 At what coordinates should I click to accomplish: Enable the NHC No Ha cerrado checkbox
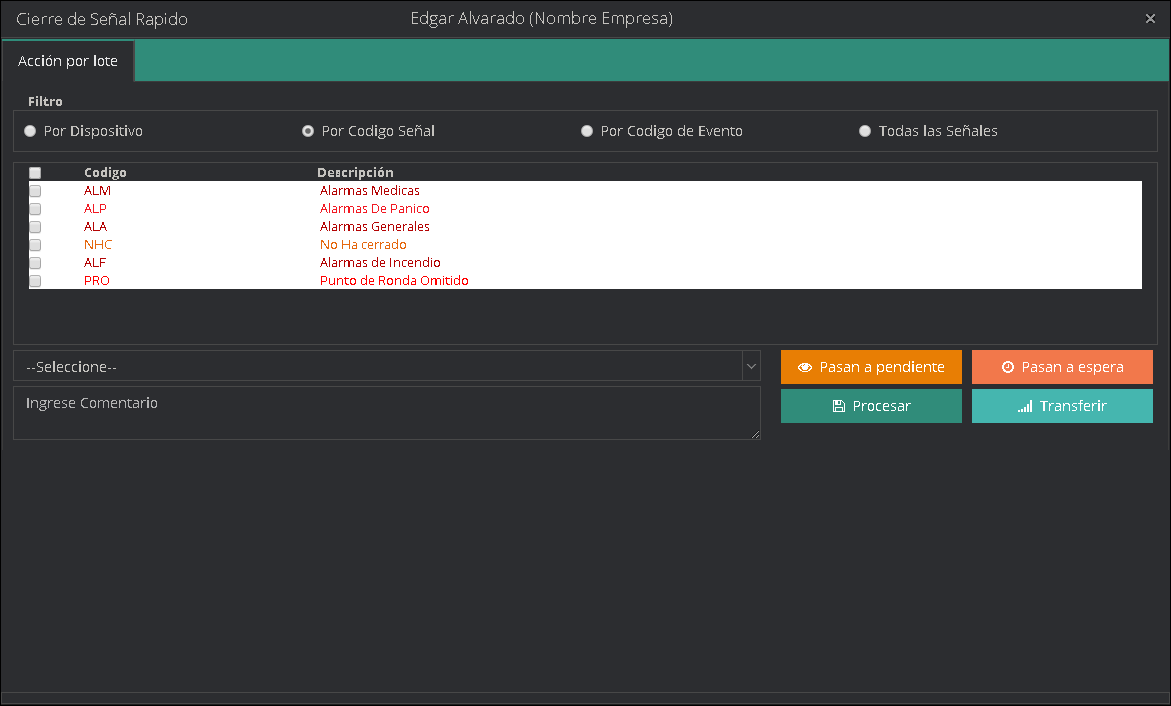pos(35,245)
